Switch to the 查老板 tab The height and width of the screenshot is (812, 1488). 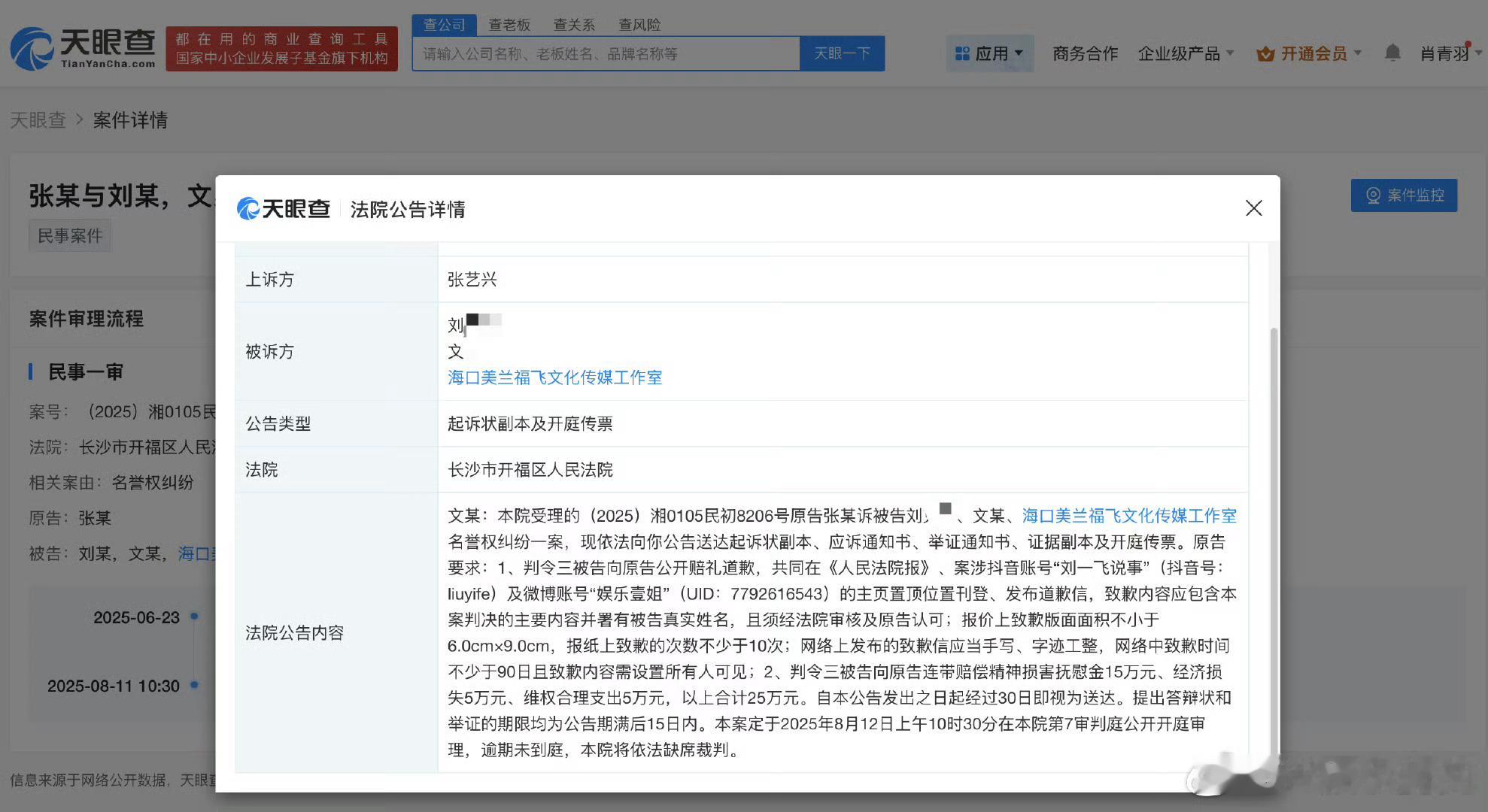pos(509,25)
